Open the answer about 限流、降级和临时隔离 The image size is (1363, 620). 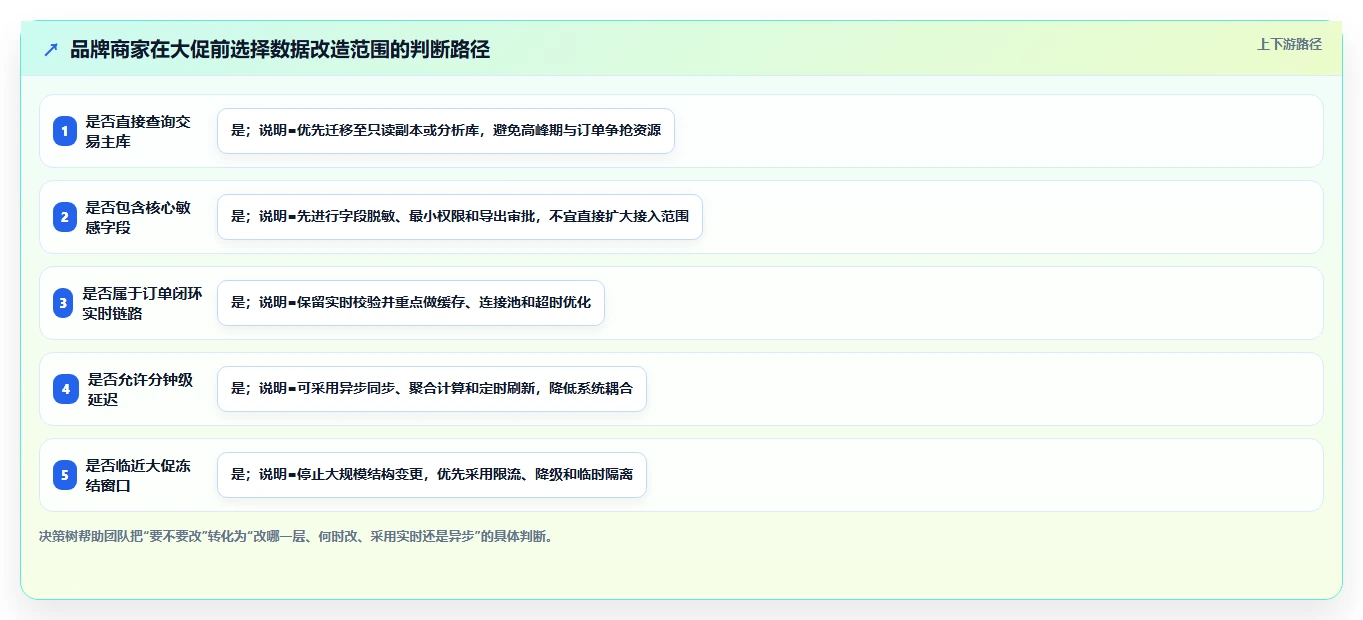tap(432, 475)
